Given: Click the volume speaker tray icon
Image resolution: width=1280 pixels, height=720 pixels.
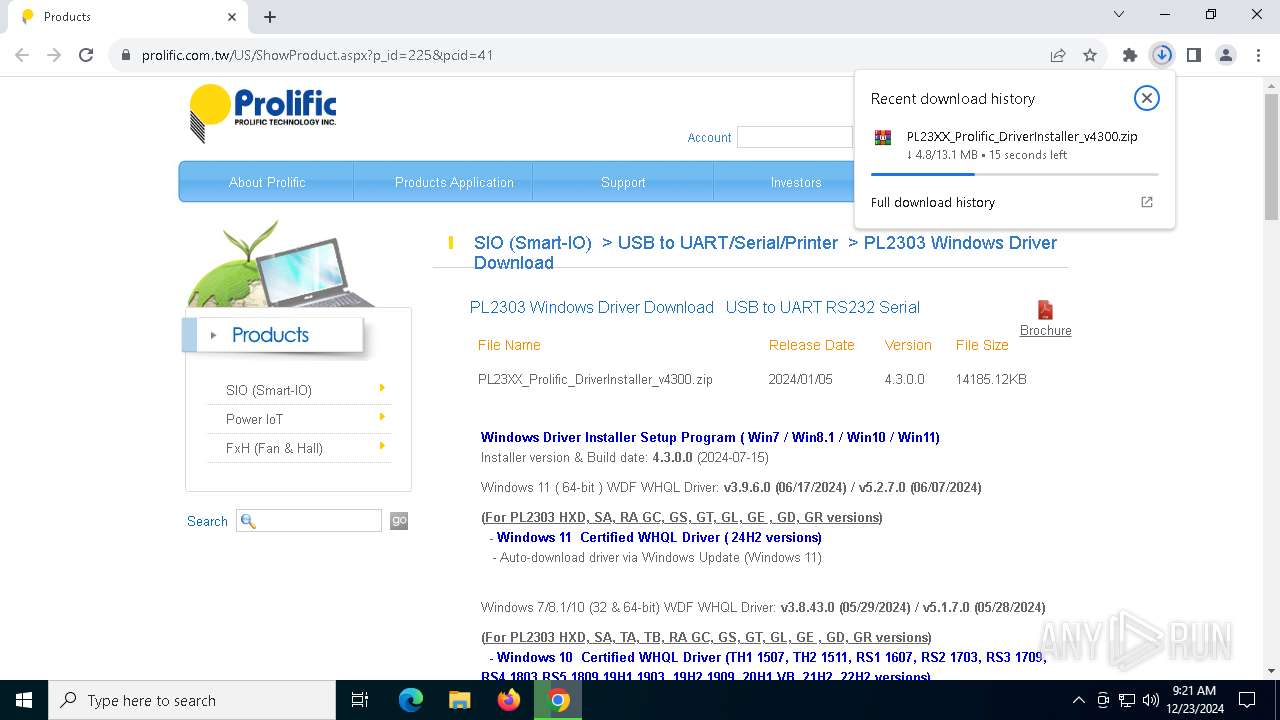Looking at the screenshot, I should click(1151, 700).
